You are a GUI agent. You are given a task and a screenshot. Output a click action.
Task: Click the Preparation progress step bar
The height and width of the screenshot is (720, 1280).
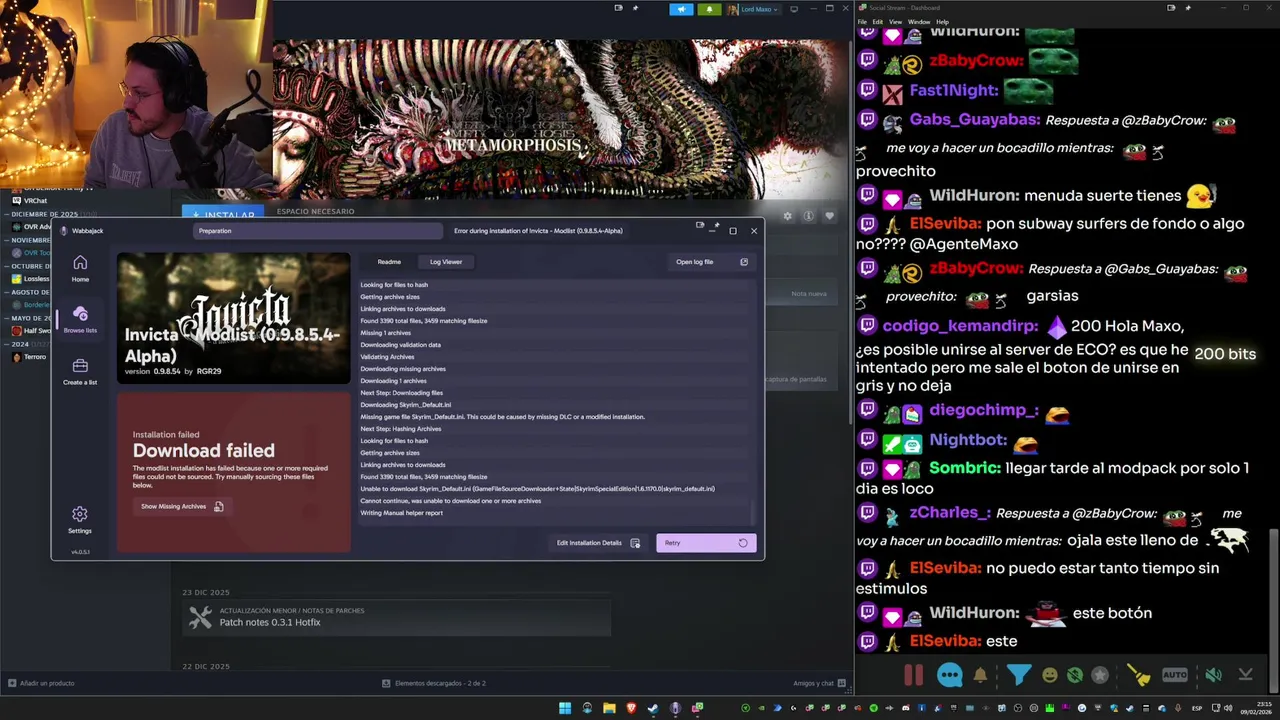pyautogui.click(x=319, y=231)
